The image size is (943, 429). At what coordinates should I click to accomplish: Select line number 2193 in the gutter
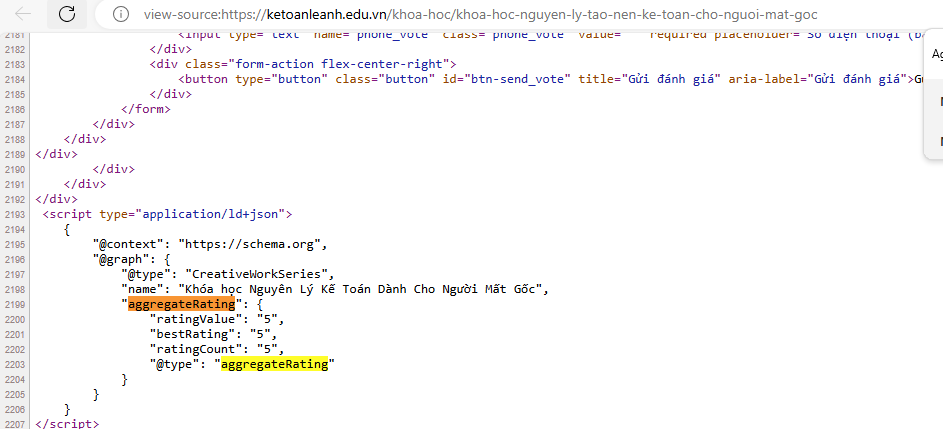pyautogui.click(x=13, y=214)
